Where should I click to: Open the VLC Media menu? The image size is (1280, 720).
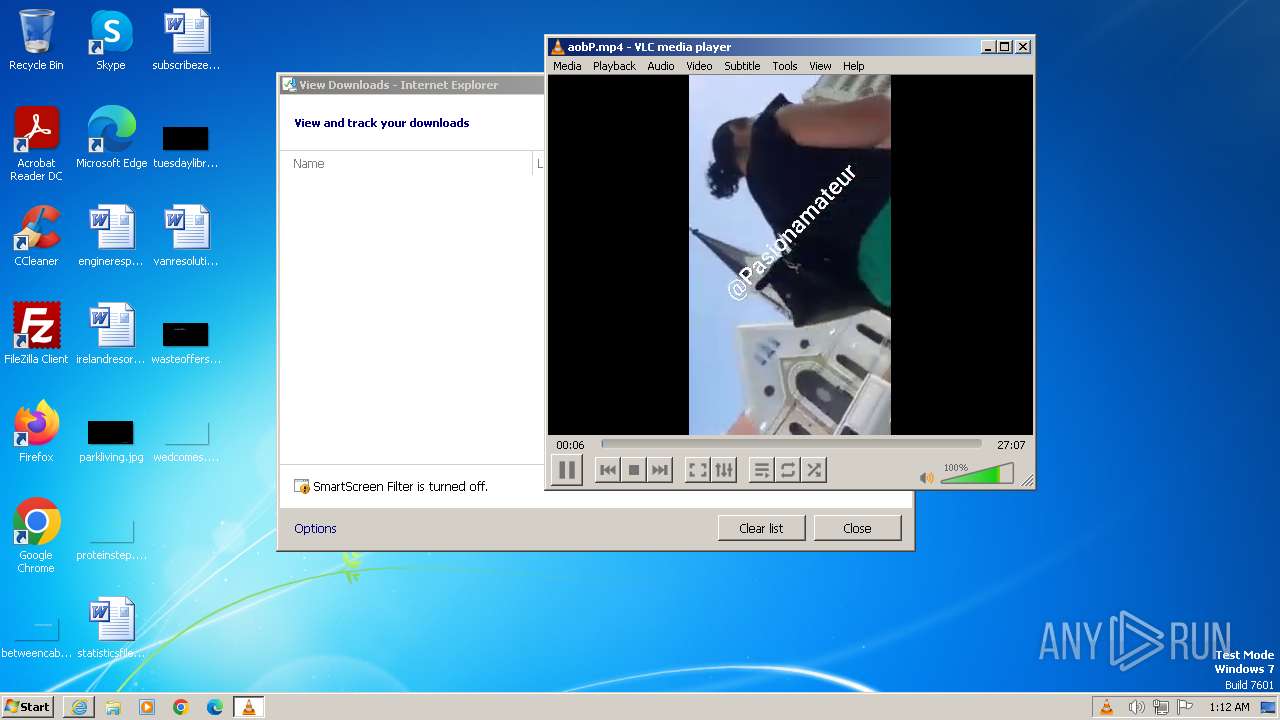click(x=567, y=66)
